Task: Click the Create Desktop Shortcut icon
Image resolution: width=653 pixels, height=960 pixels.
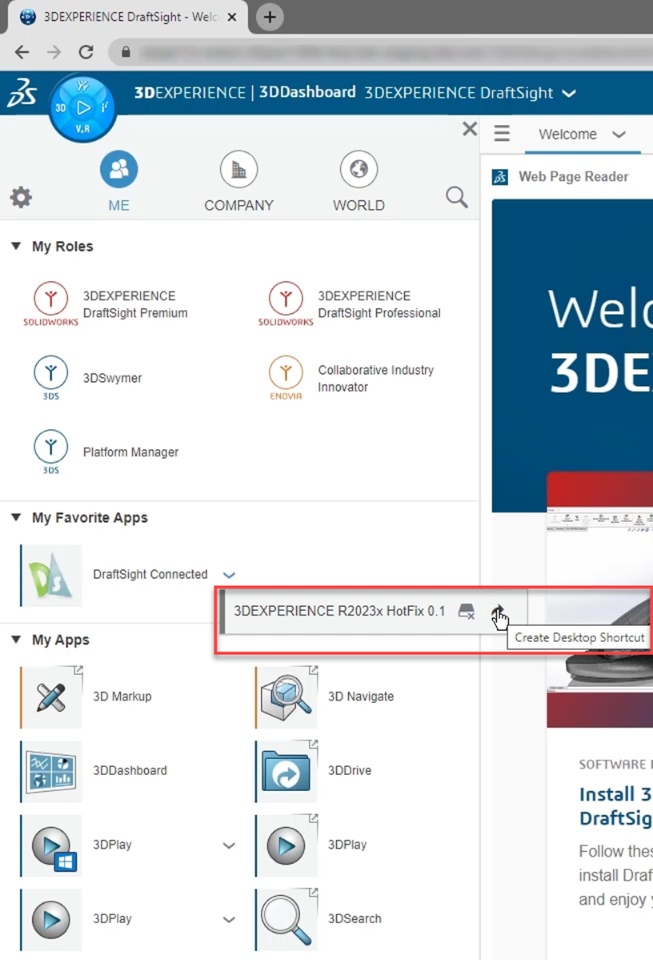Action: 498,611
